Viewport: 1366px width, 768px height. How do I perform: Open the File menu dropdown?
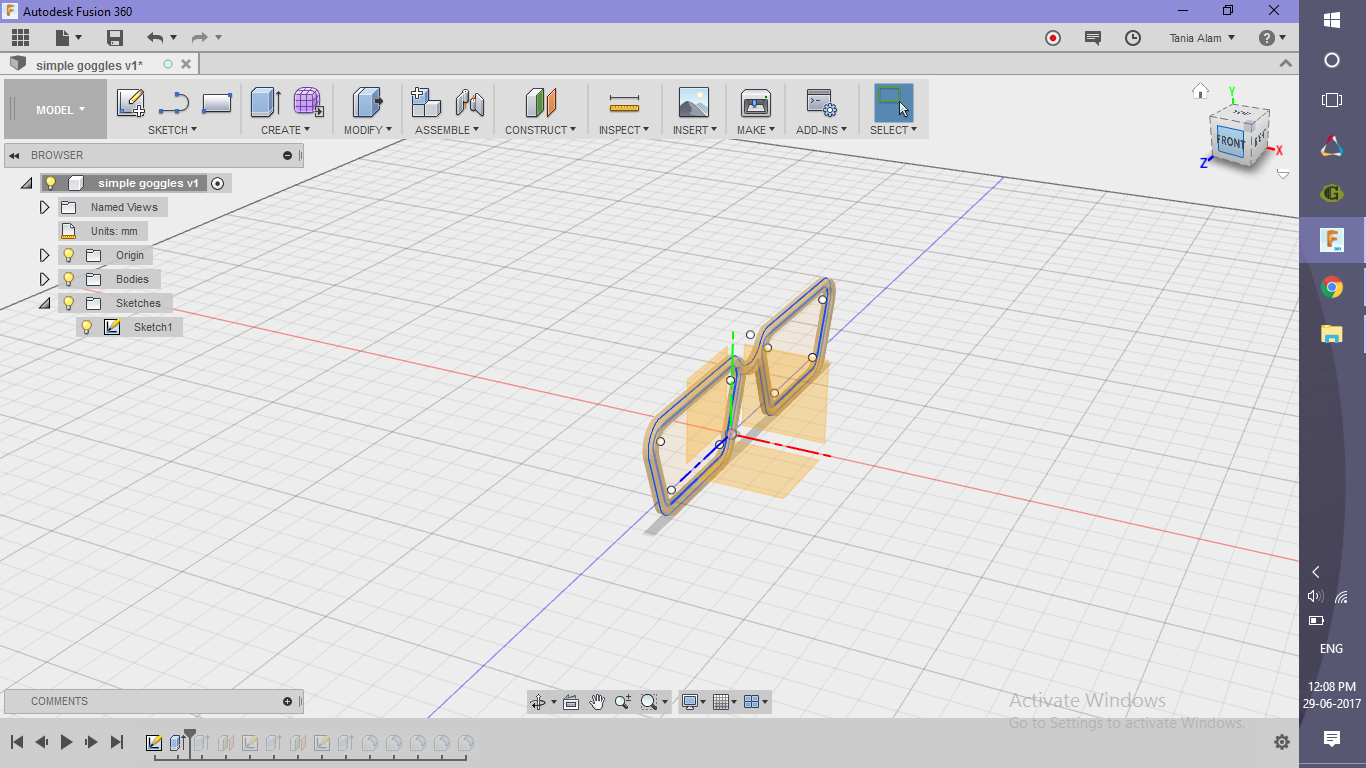tap(69, 38)
